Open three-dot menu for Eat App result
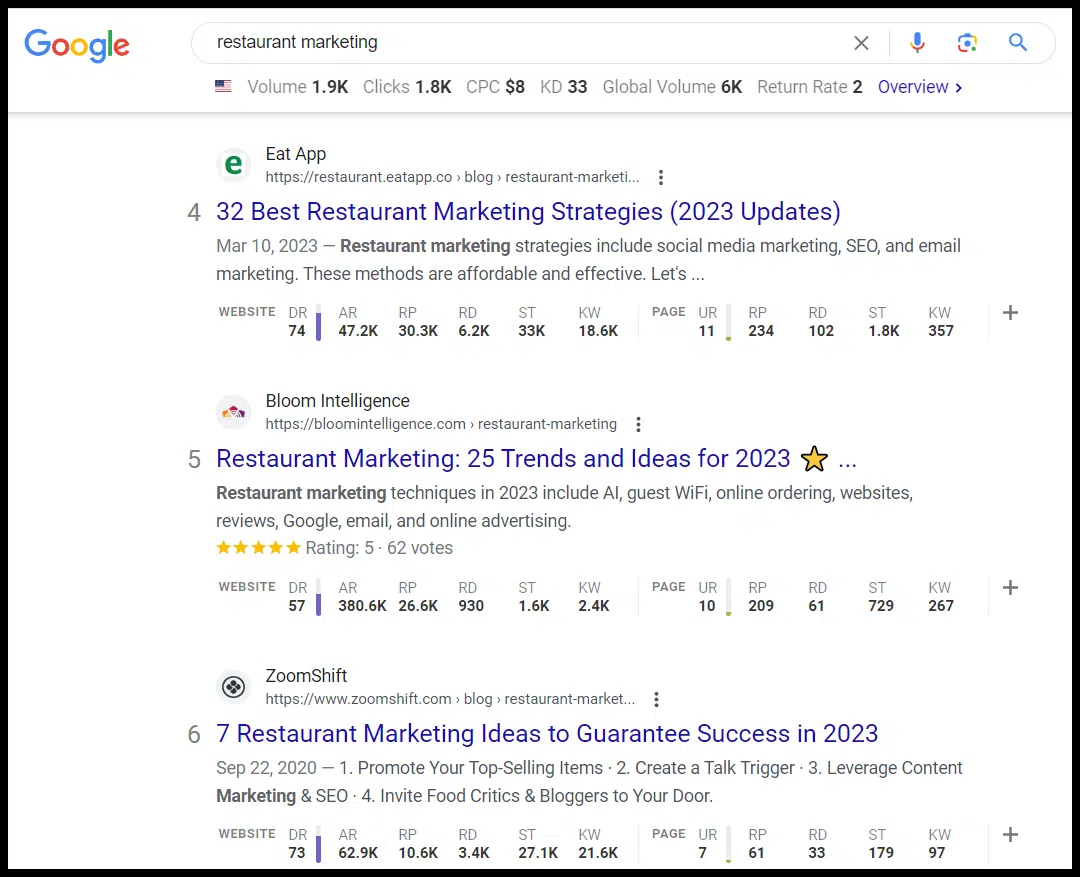 (660, 178)
